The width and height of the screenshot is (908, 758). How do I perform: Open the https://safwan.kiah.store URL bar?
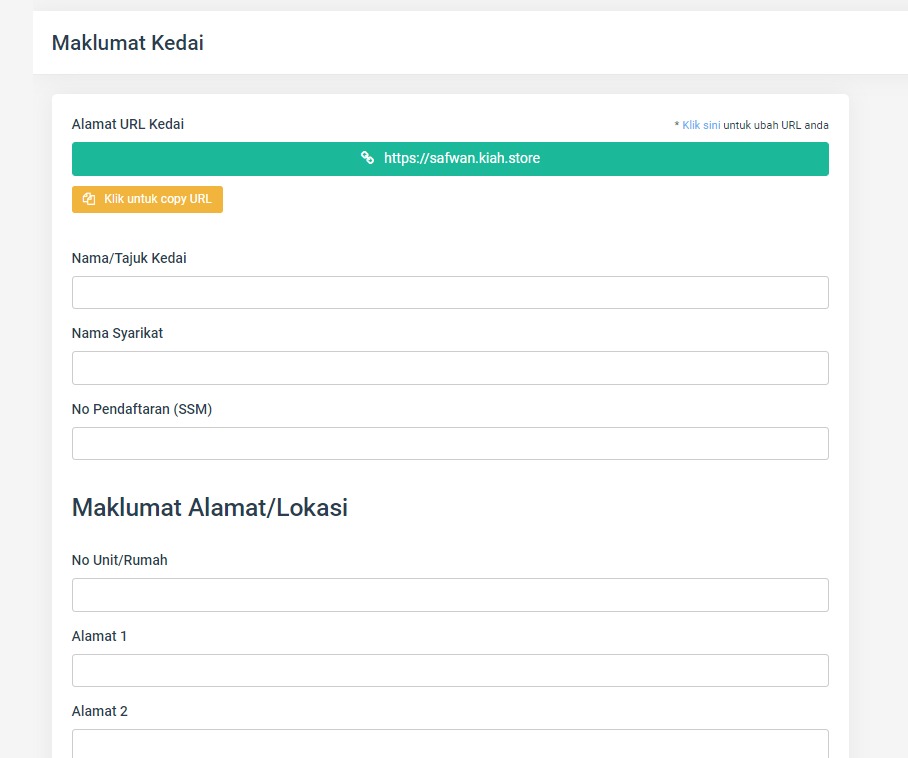(x=450, y=159)
